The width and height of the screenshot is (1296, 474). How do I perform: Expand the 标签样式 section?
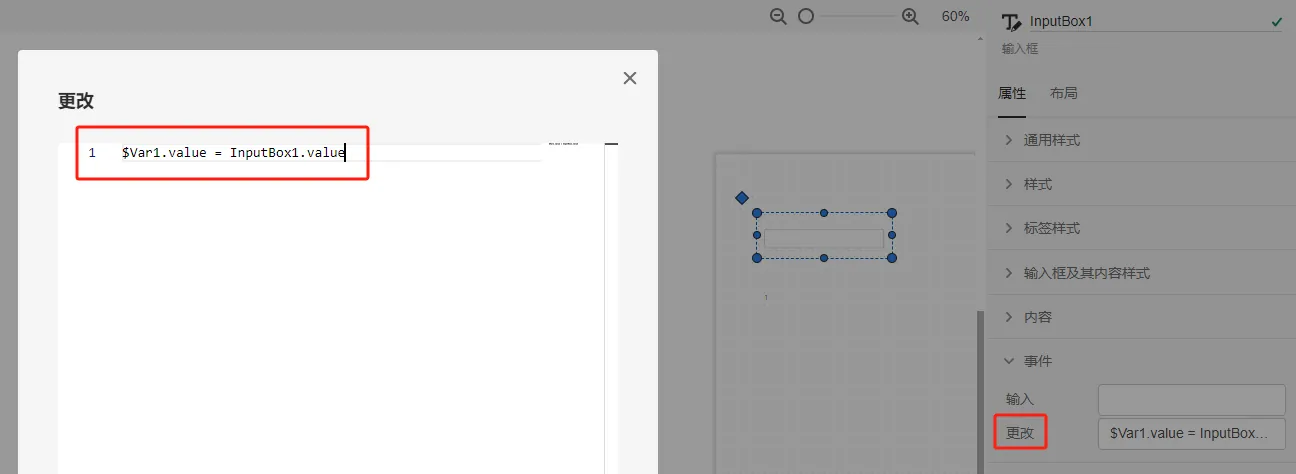click(x=1141, y=228)
